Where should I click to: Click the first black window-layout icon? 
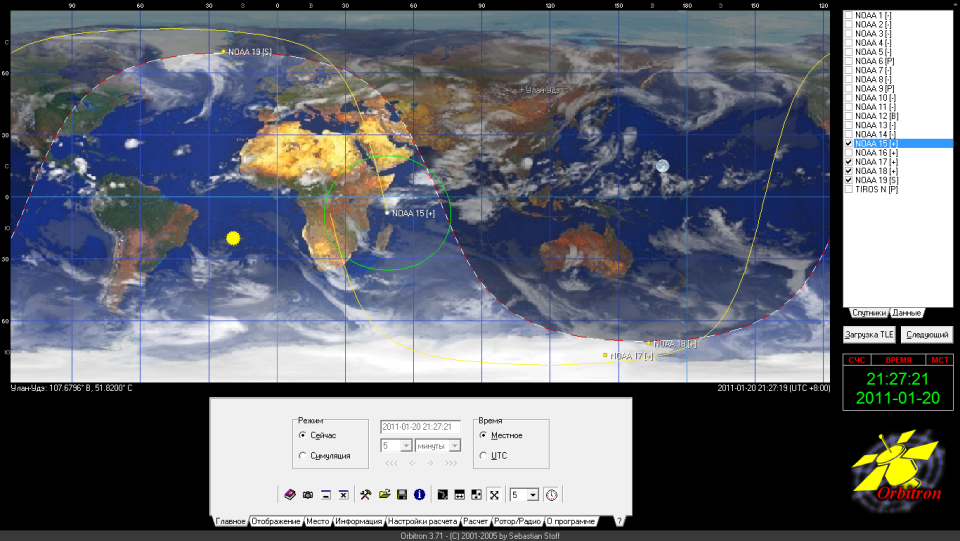tap(442, 494)
